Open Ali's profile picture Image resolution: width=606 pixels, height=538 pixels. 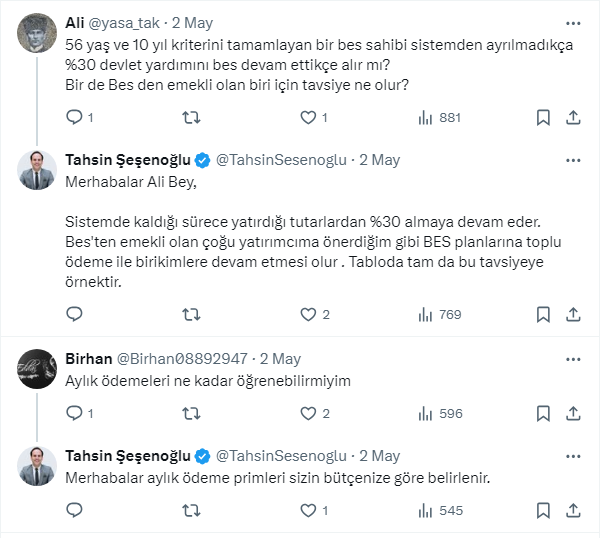point(37,34)
